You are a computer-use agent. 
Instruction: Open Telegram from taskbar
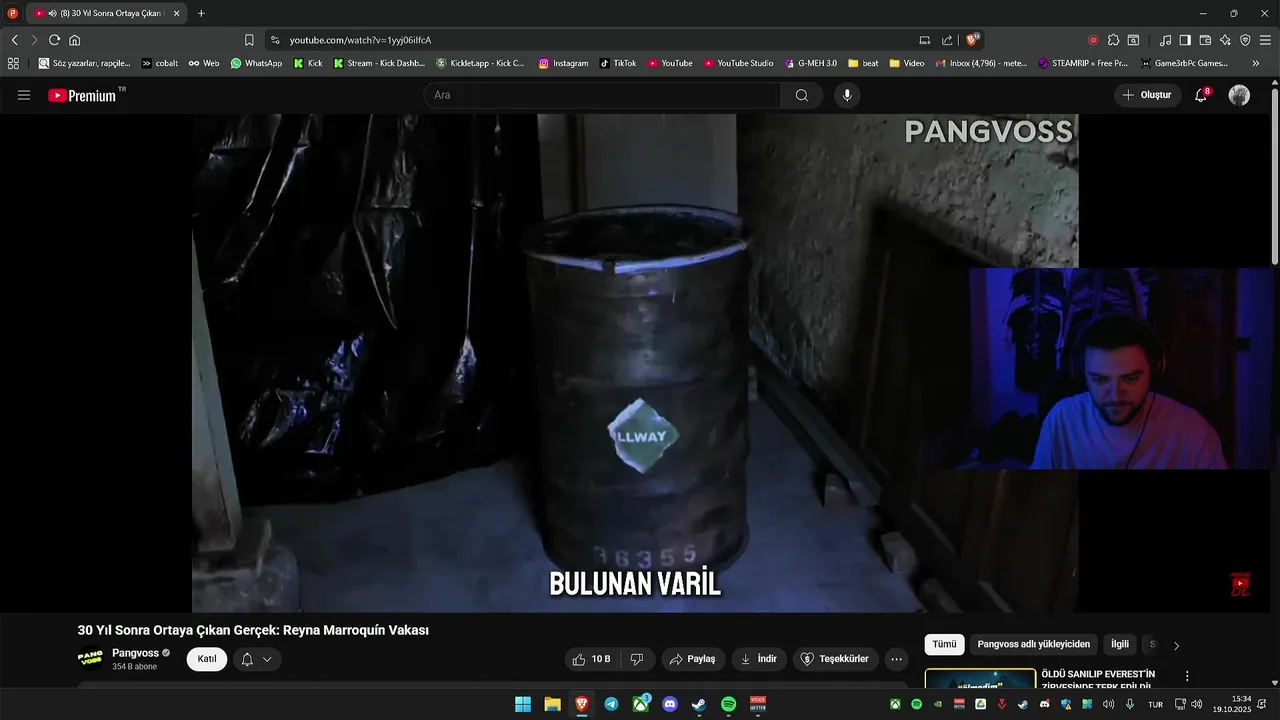tap(611, 704)
